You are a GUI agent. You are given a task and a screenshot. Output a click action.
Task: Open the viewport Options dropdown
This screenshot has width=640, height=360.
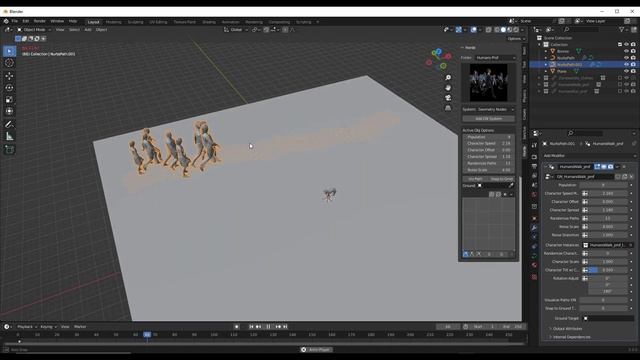tap(516, 39)
